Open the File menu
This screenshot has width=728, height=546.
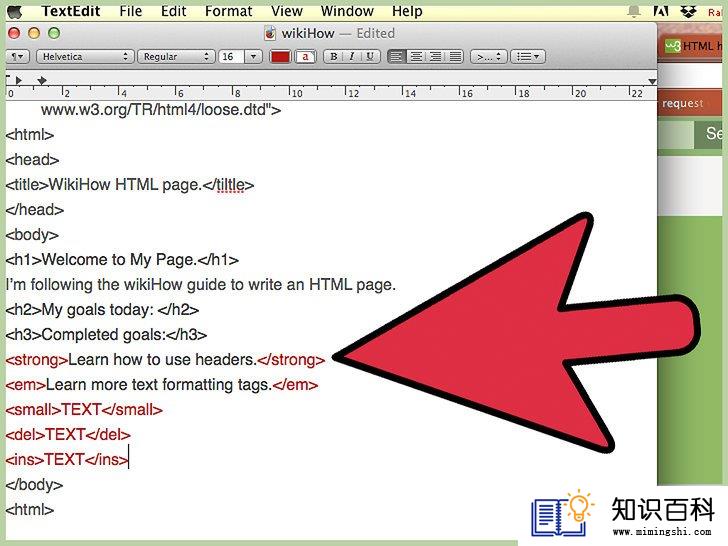click(130, 11)
